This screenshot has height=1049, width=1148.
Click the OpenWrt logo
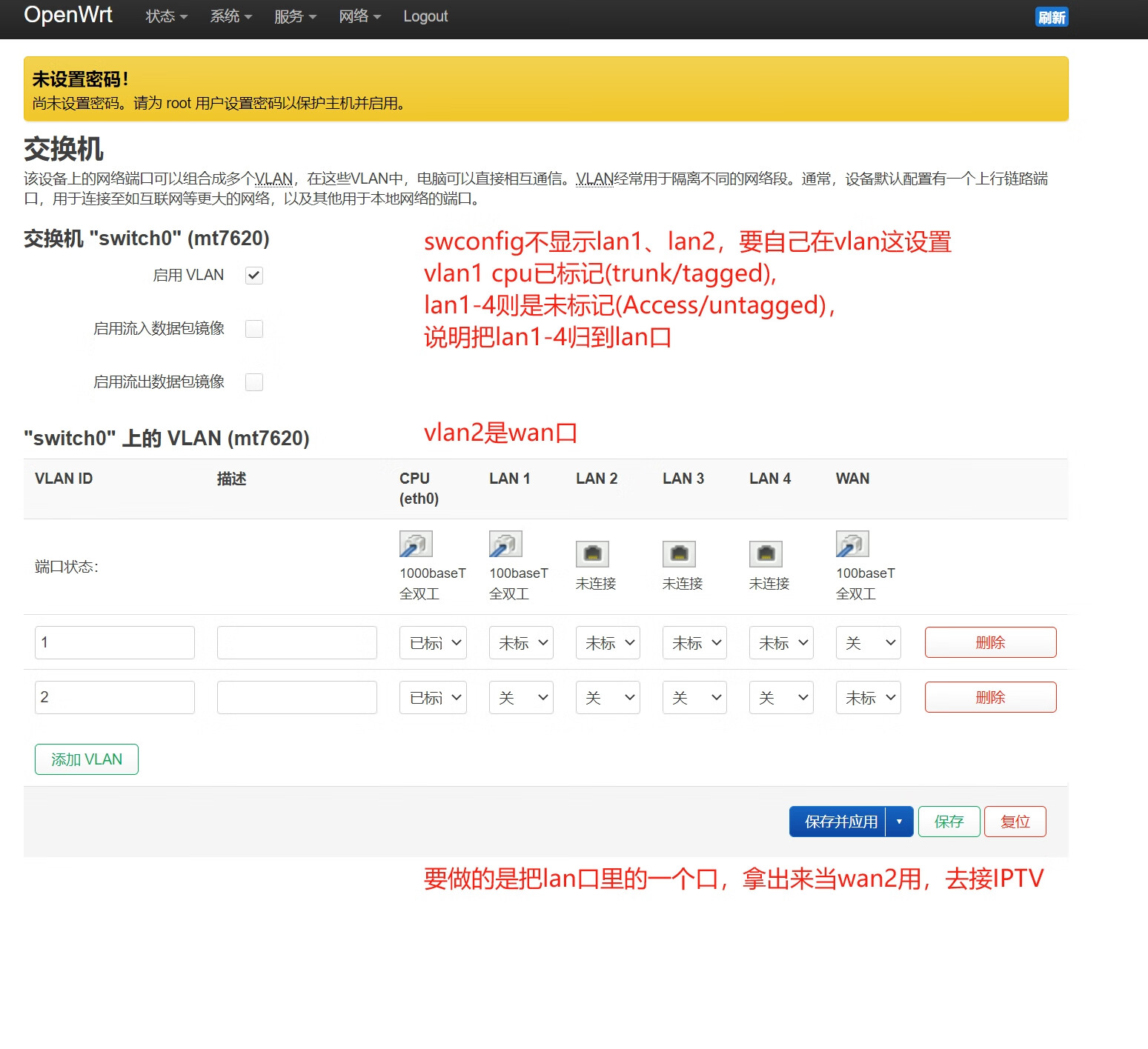coord(67,15)
